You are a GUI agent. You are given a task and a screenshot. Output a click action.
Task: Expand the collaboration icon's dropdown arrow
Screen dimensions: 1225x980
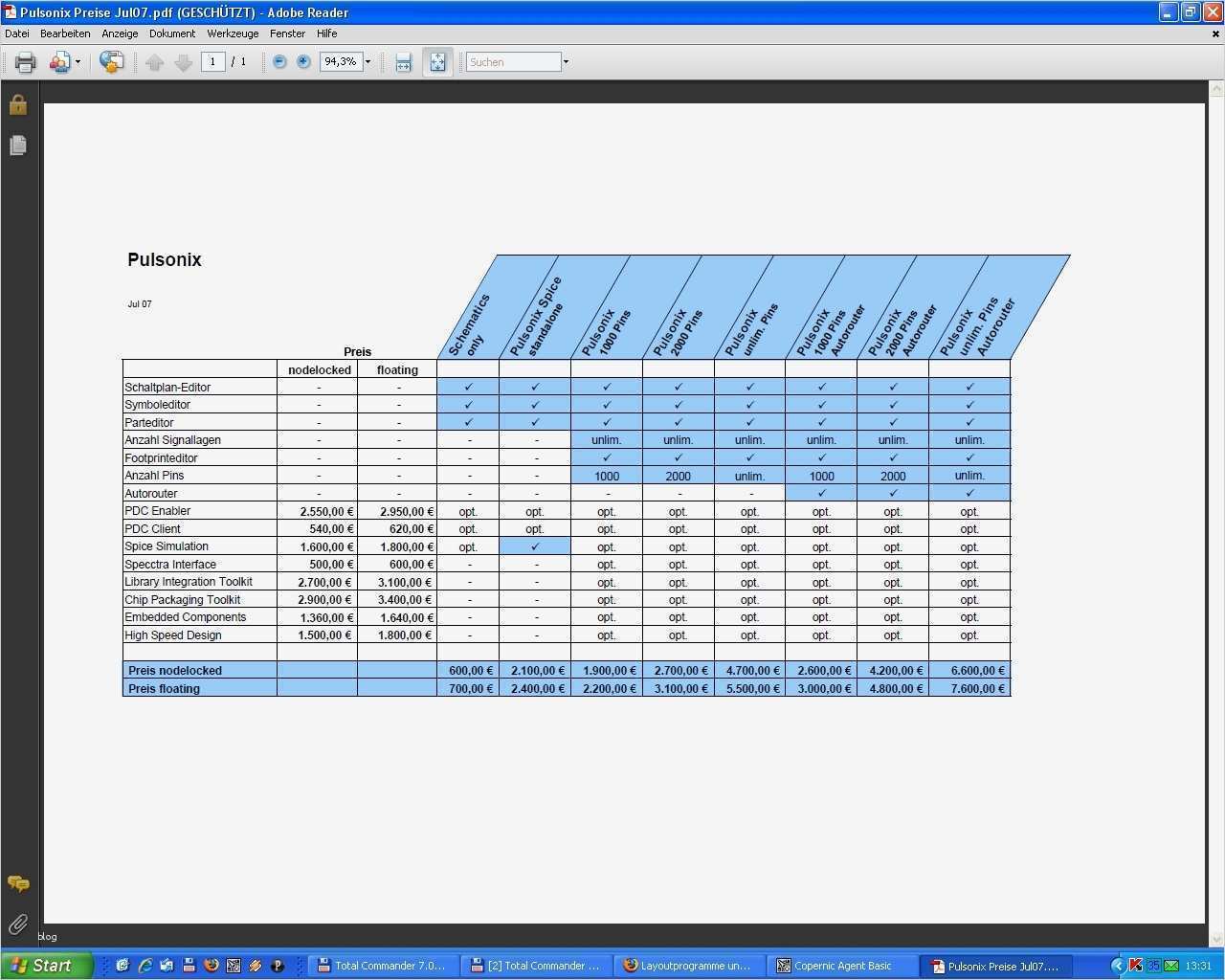(x=78, y=62)
